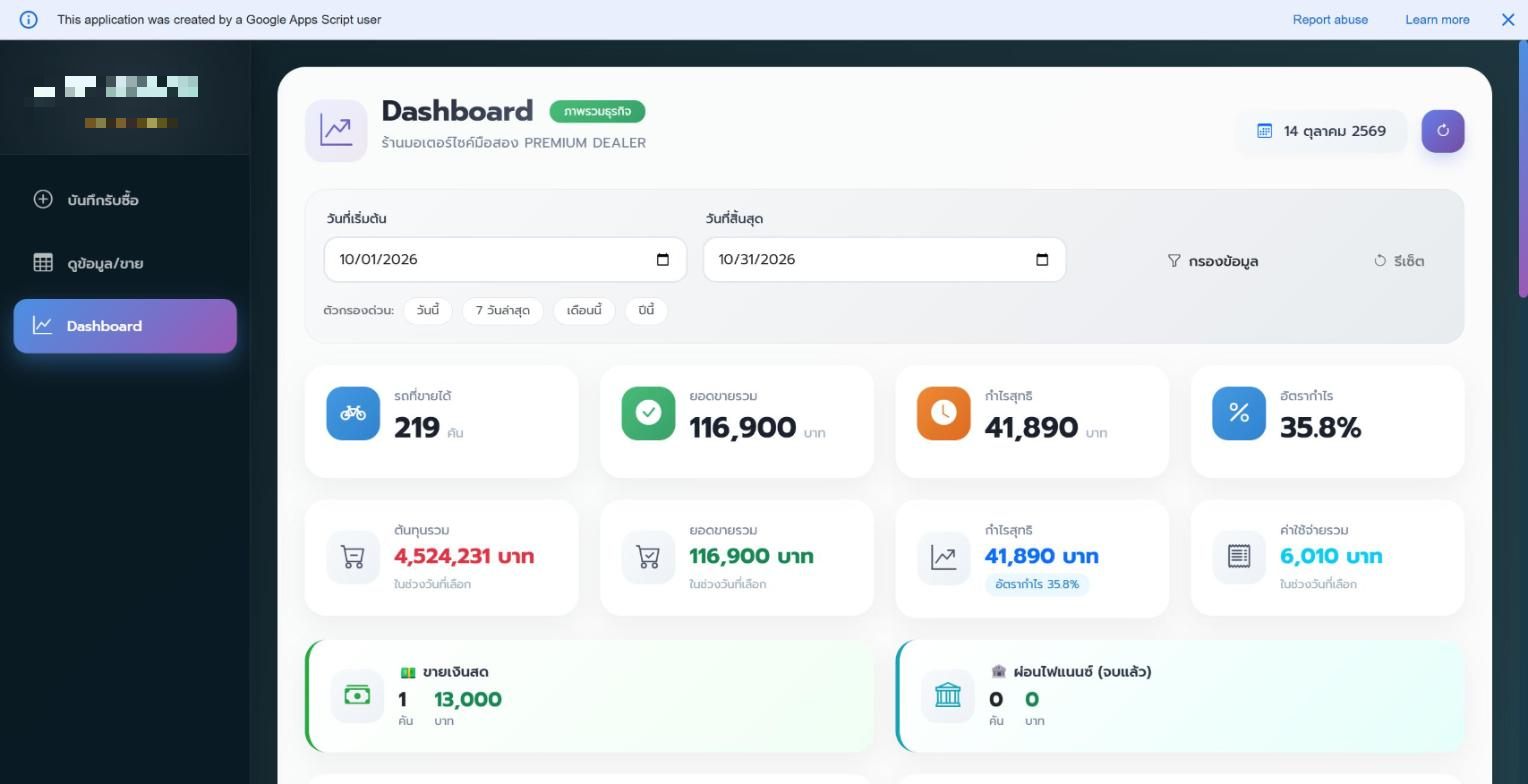Click the purple refresh icon button
1528x784 pixels.
1443,131
